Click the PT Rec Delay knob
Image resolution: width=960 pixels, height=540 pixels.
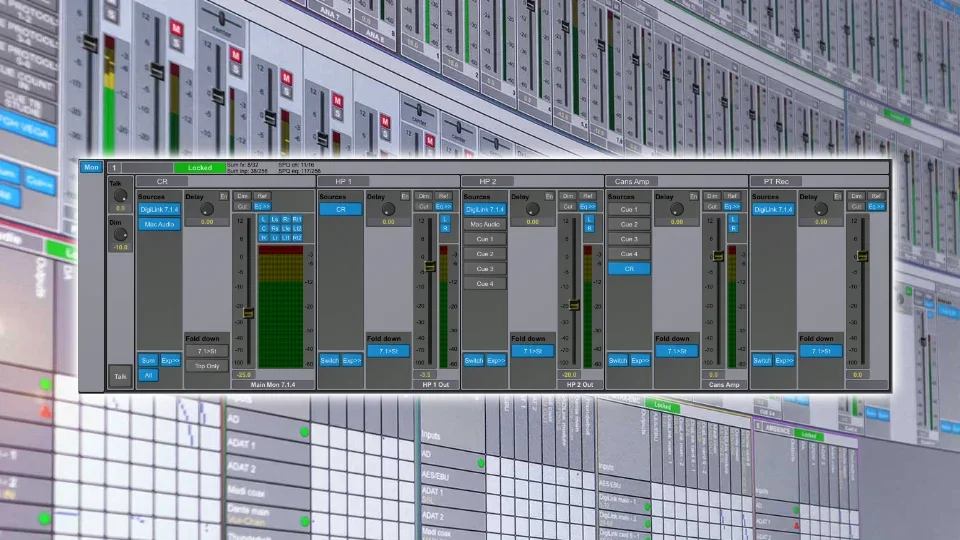tap(821, 209)
